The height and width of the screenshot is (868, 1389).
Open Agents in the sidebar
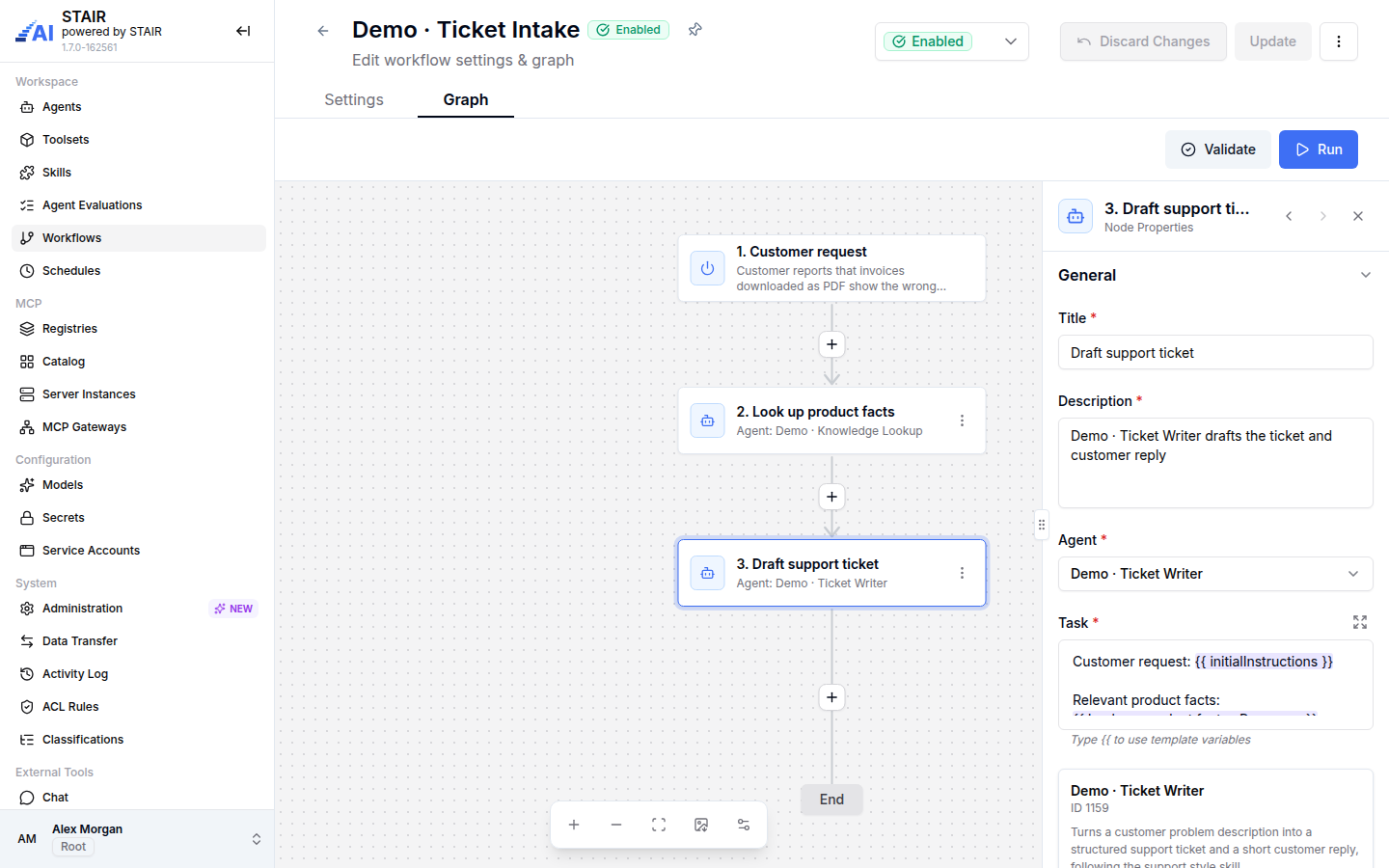click(x=139, y=107)
